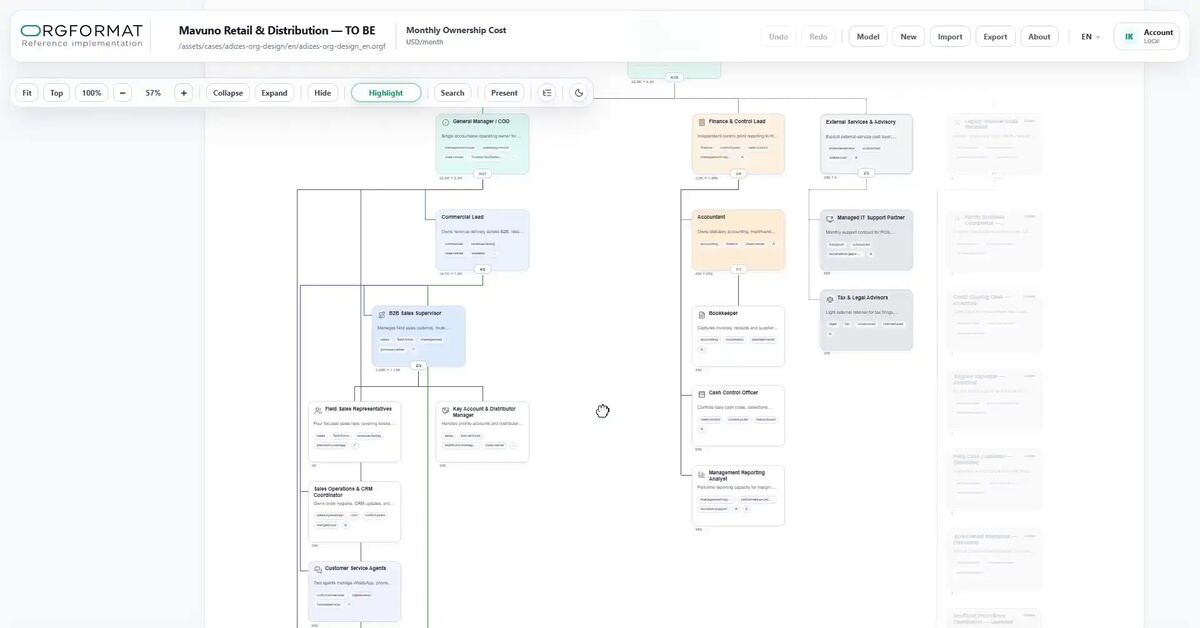
Task: Click the B2B Sales Supervisor node icon
Action: pos(382,314)
